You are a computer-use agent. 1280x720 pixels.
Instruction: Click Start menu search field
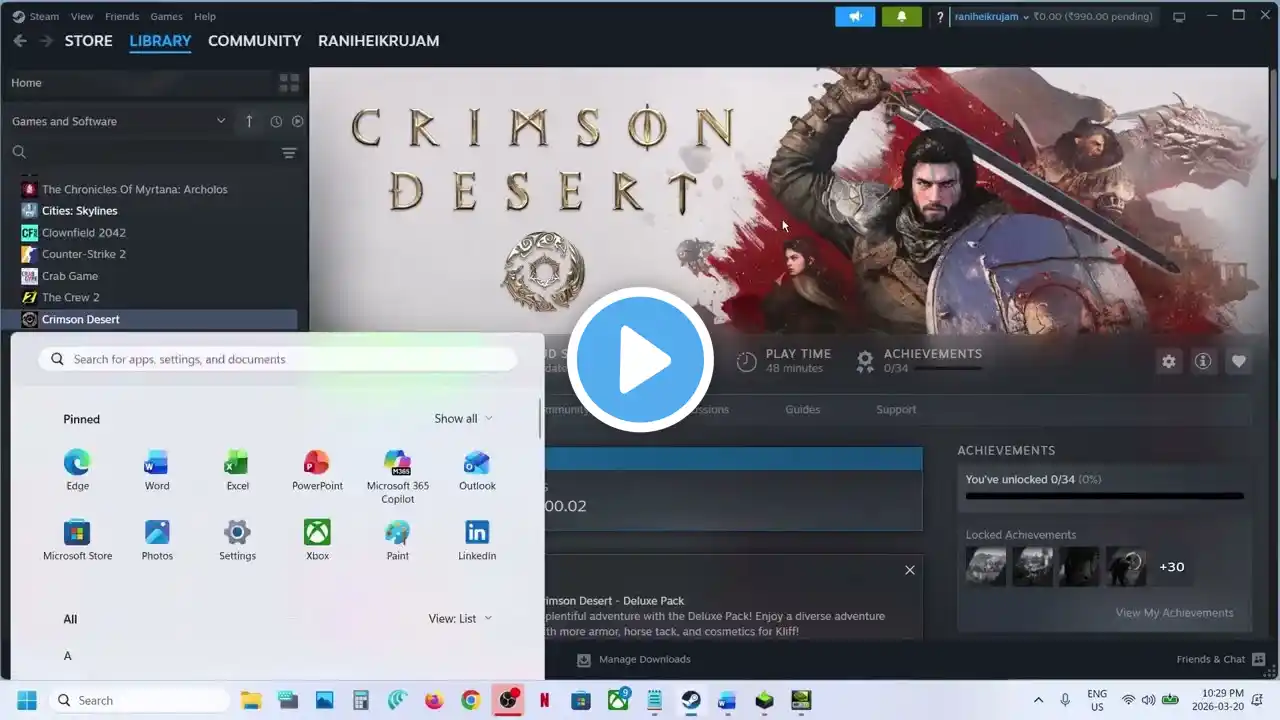point(278,359)
